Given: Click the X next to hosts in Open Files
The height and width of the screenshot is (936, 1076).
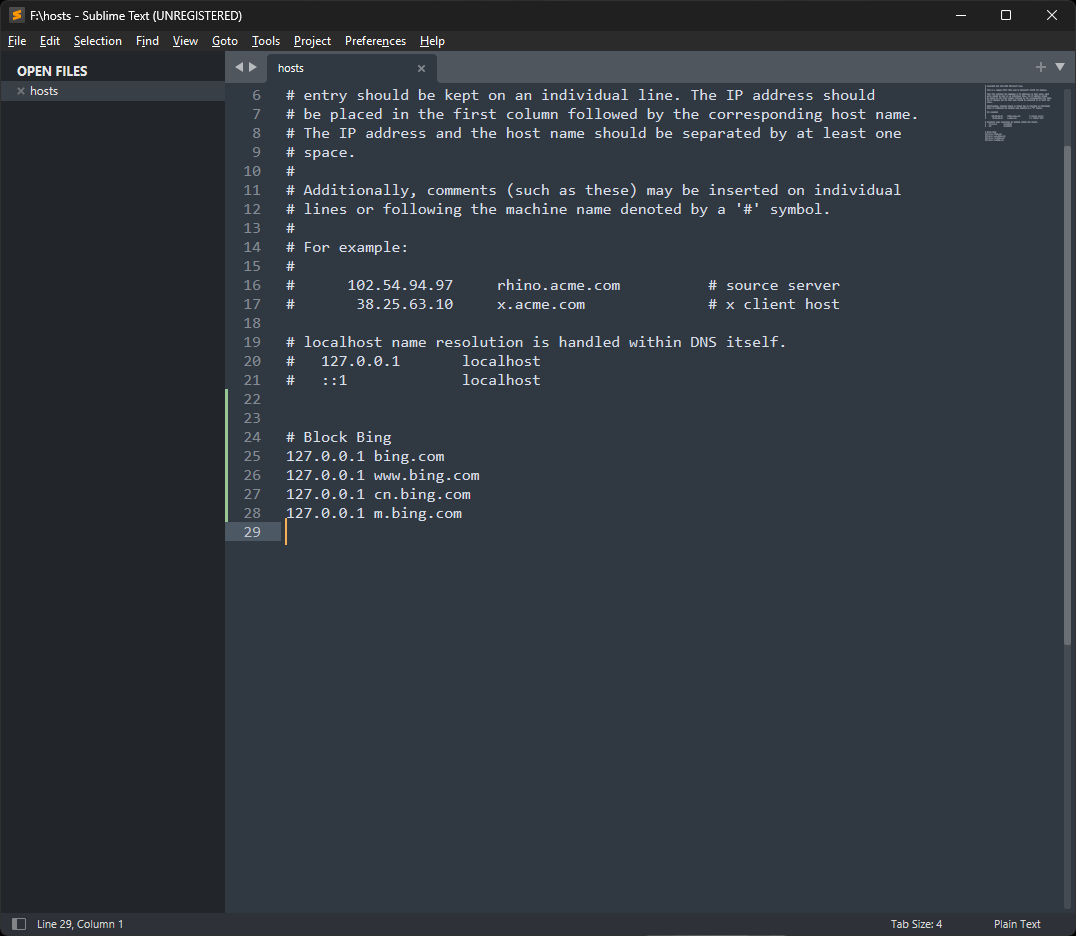Looking at the screenshot, I should 20,91.
